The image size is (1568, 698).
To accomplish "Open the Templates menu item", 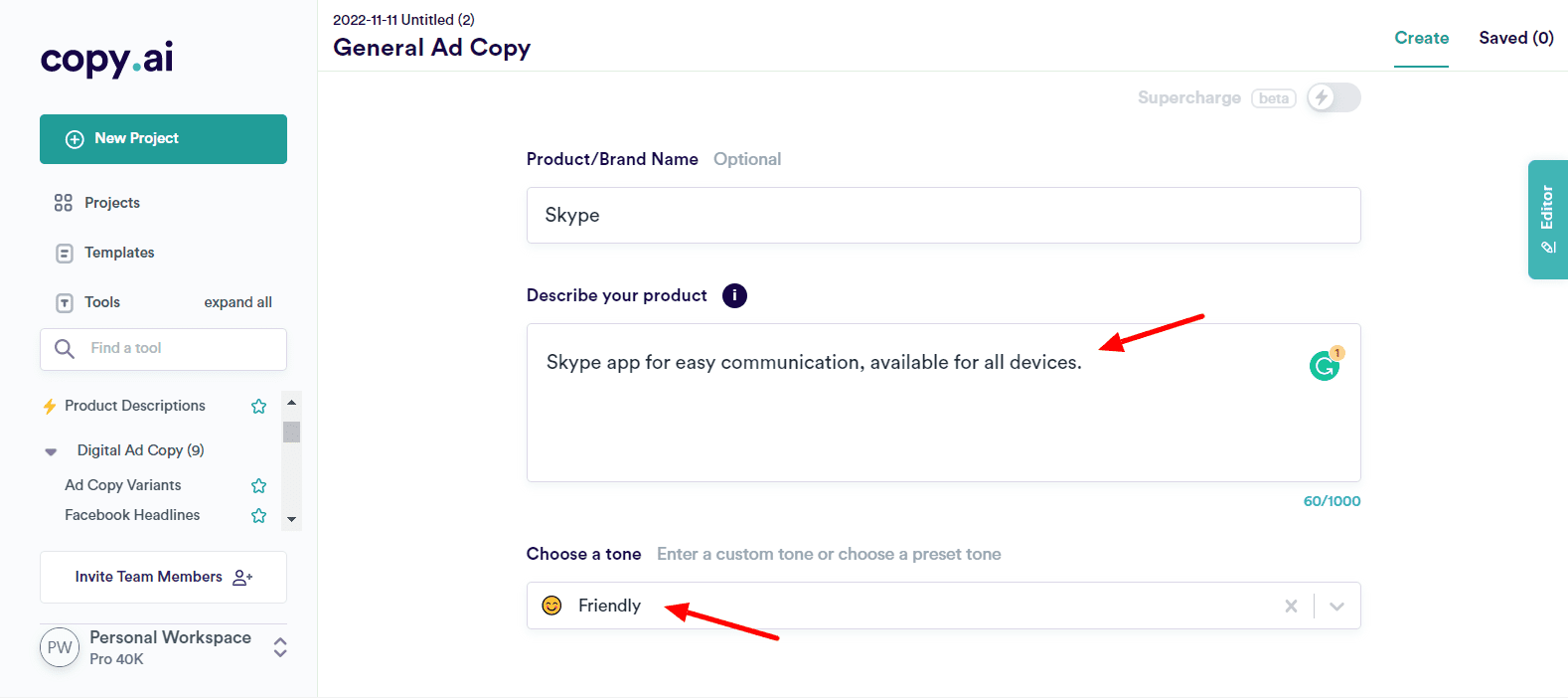I will (119, 253).
